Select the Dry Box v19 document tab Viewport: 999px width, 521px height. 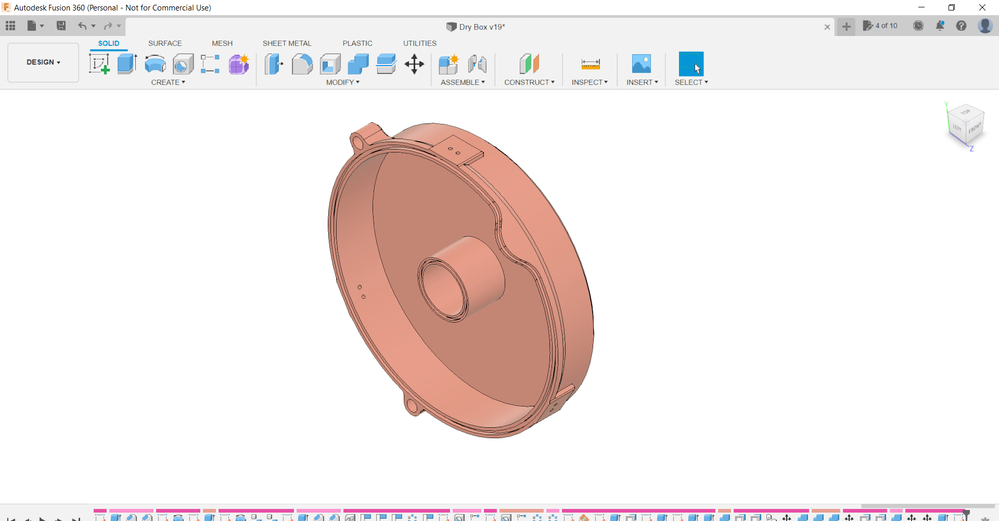(x=475, y=27)
